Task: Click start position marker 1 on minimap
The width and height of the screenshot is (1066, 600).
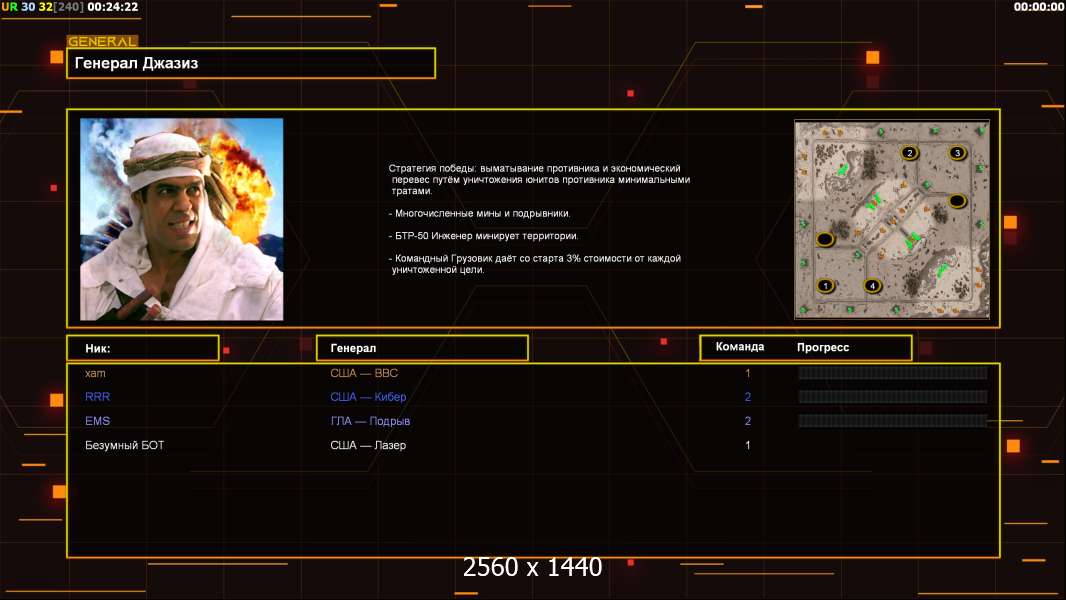Action: [x=825, y=285]
